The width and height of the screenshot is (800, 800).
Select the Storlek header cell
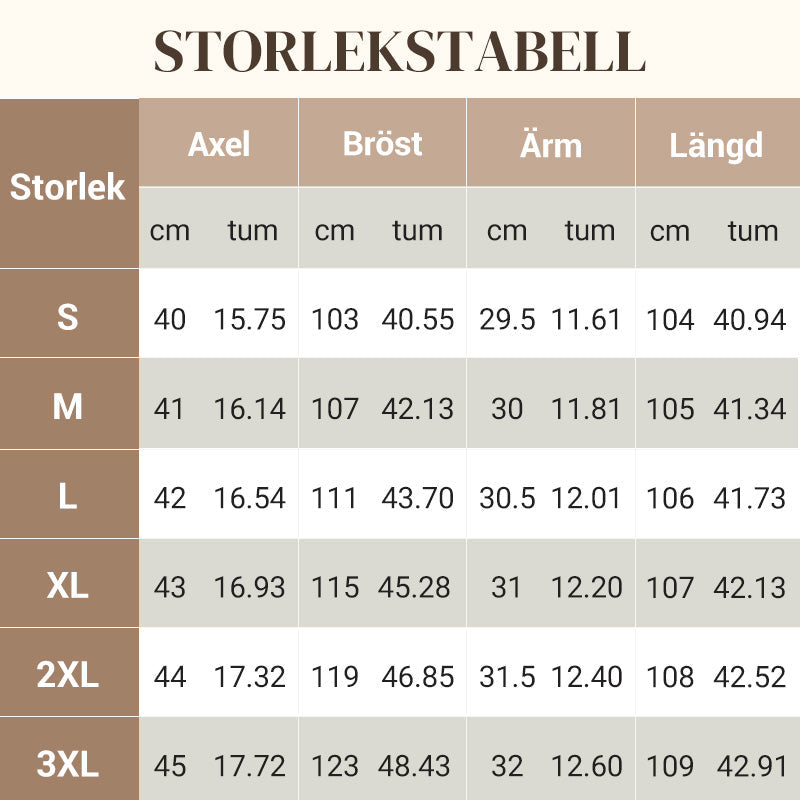[69, 184]
